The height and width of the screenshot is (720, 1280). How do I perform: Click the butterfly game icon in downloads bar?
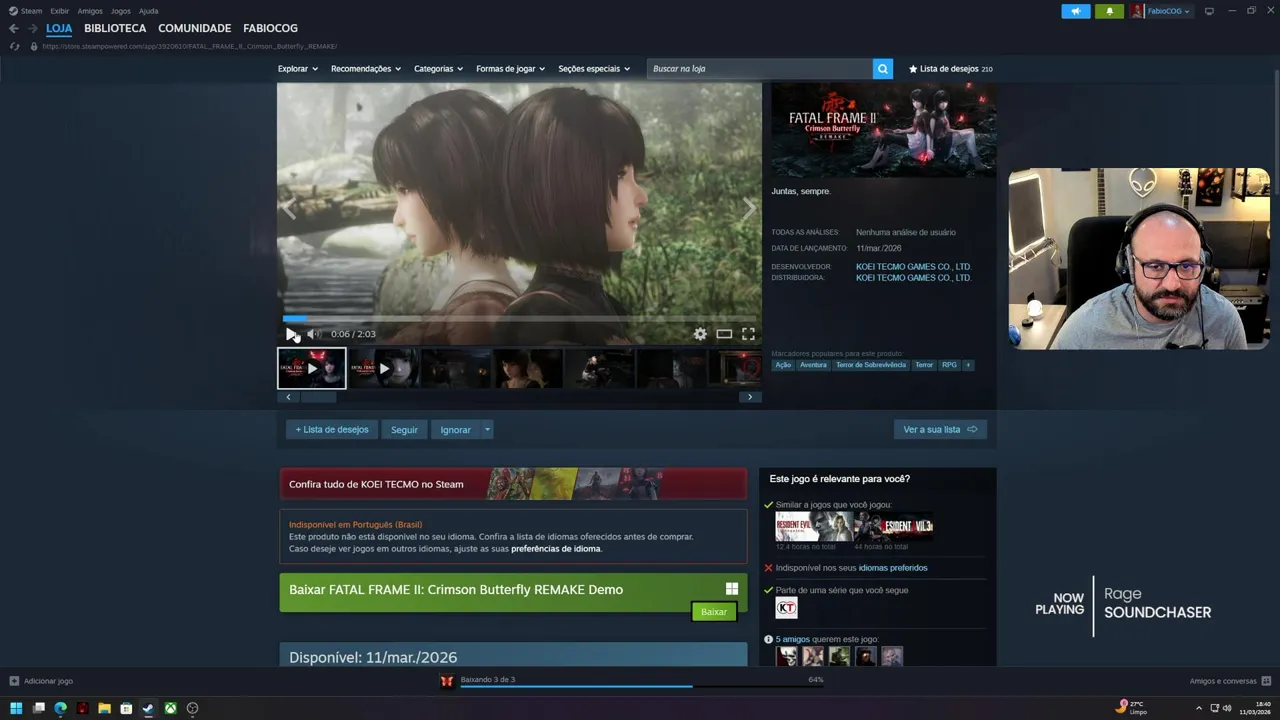click(x=447, y=681)
